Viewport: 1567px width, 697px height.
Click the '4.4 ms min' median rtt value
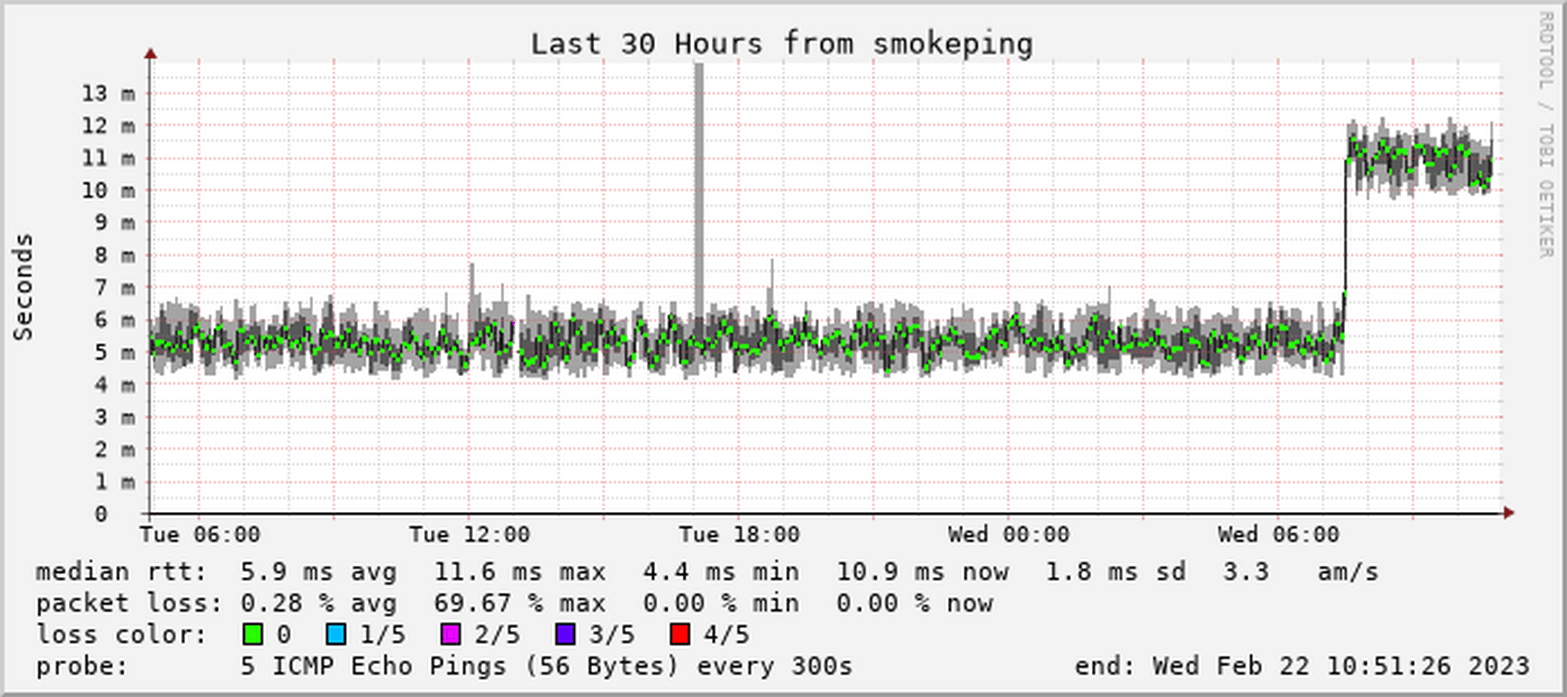(720, 573)
